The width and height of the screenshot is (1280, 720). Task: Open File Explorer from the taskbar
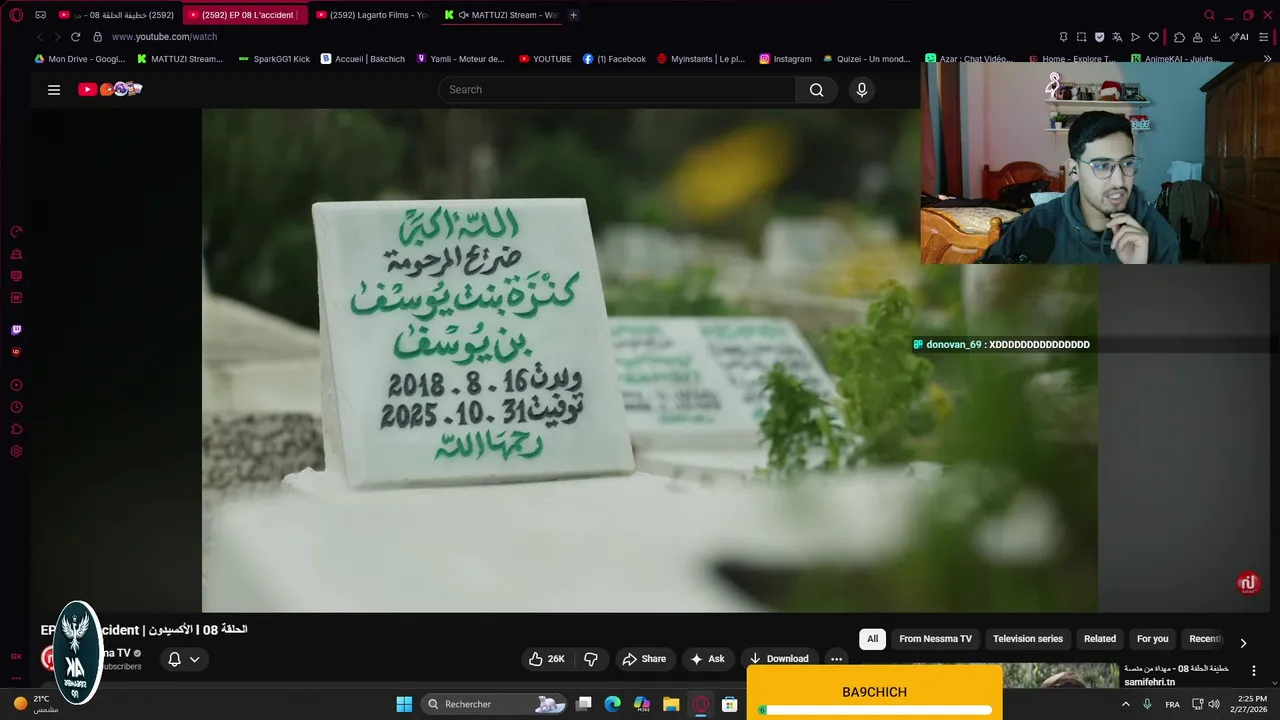tap(671, 704)
